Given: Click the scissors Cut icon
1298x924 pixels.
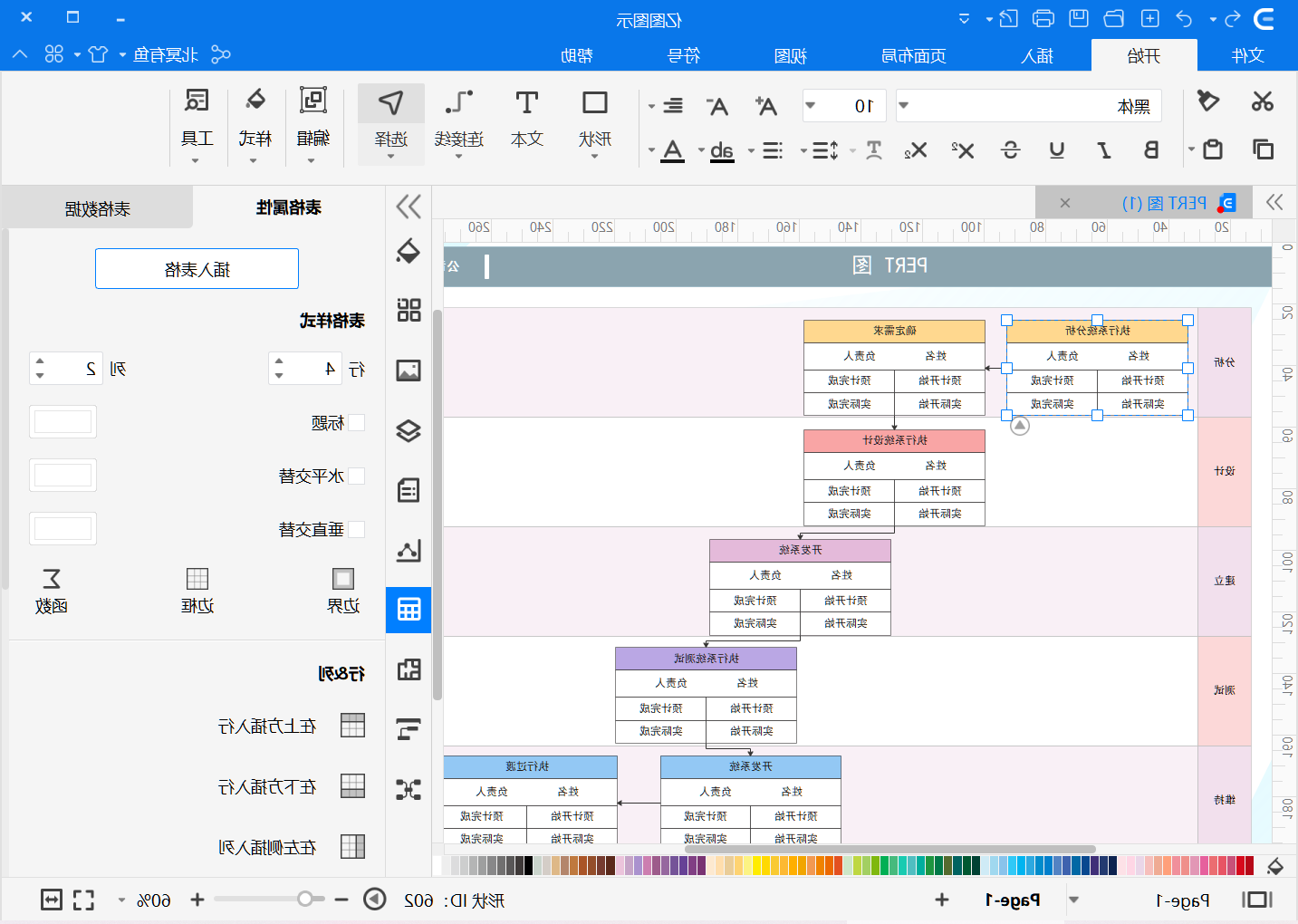Looking at the screenshot, I should pyautogui.click(x=1262, y=101).
